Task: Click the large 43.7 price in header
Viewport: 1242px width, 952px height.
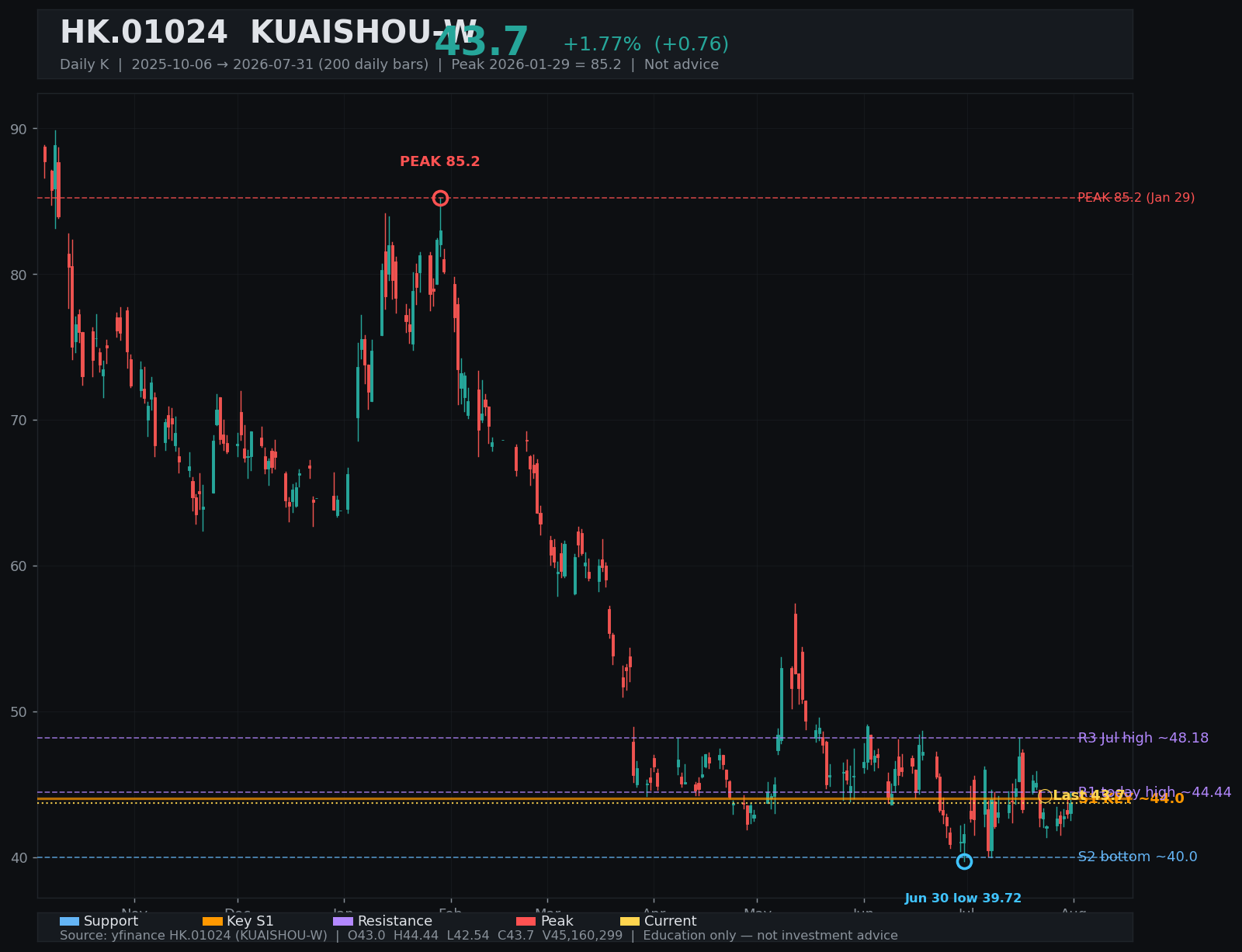Action: (x=482, y=43)
